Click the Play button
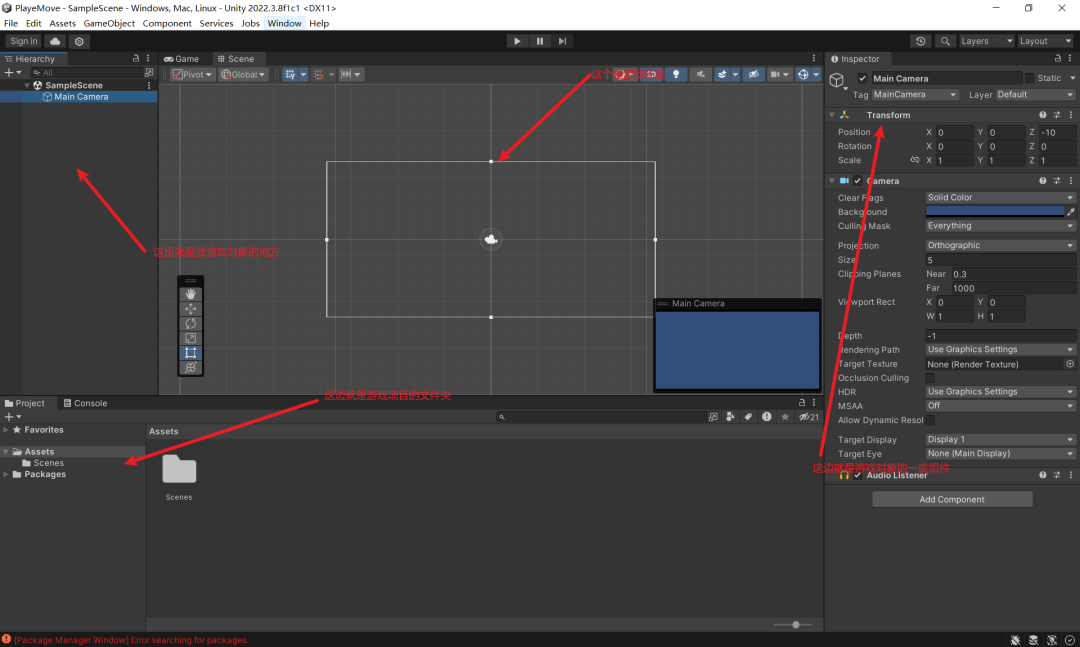This screenshot has width=1080, height=647. click(x=517, y=41)
